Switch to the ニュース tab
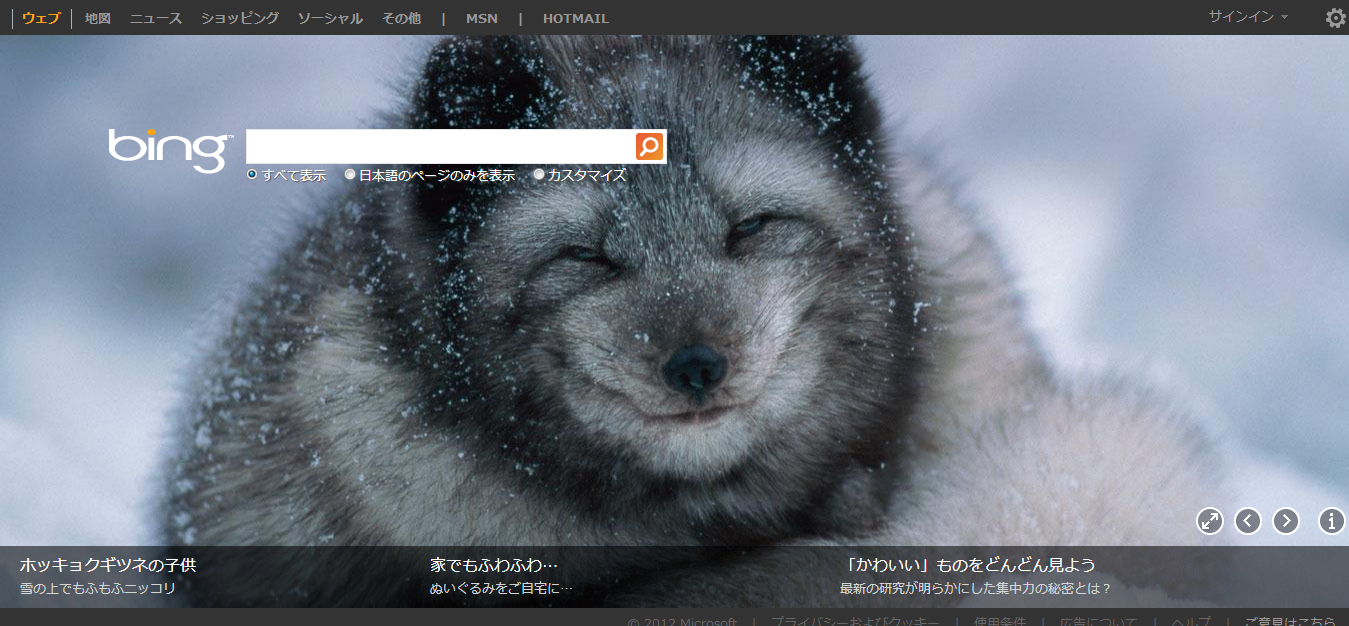The image size is (1349, 626). (x=156, y=18)
